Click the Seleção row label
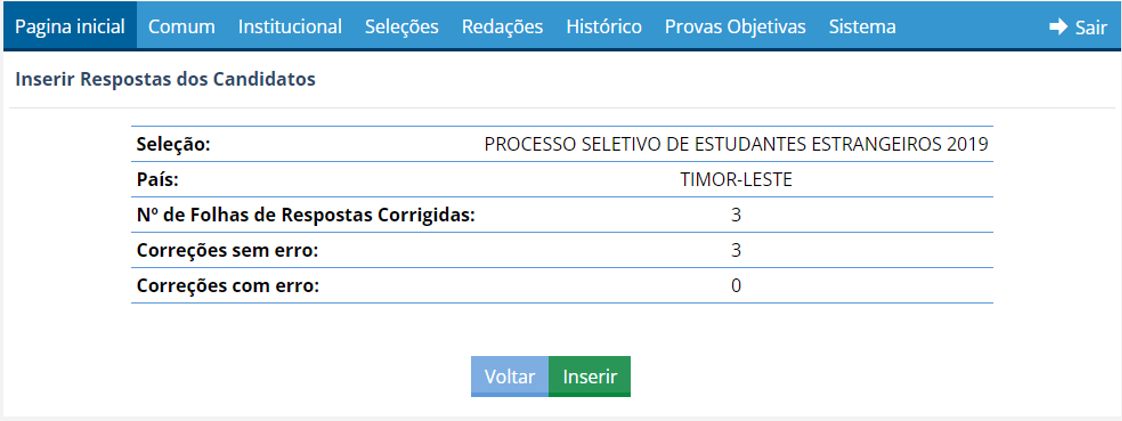The height and width of the screenshot is (421, 1122). 173,144
